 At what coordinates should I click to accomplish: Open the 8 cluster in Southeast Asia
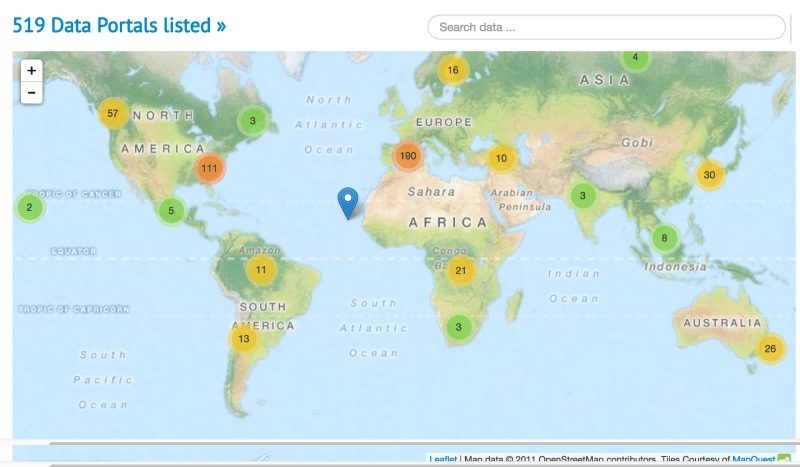(x=664, y=238)
